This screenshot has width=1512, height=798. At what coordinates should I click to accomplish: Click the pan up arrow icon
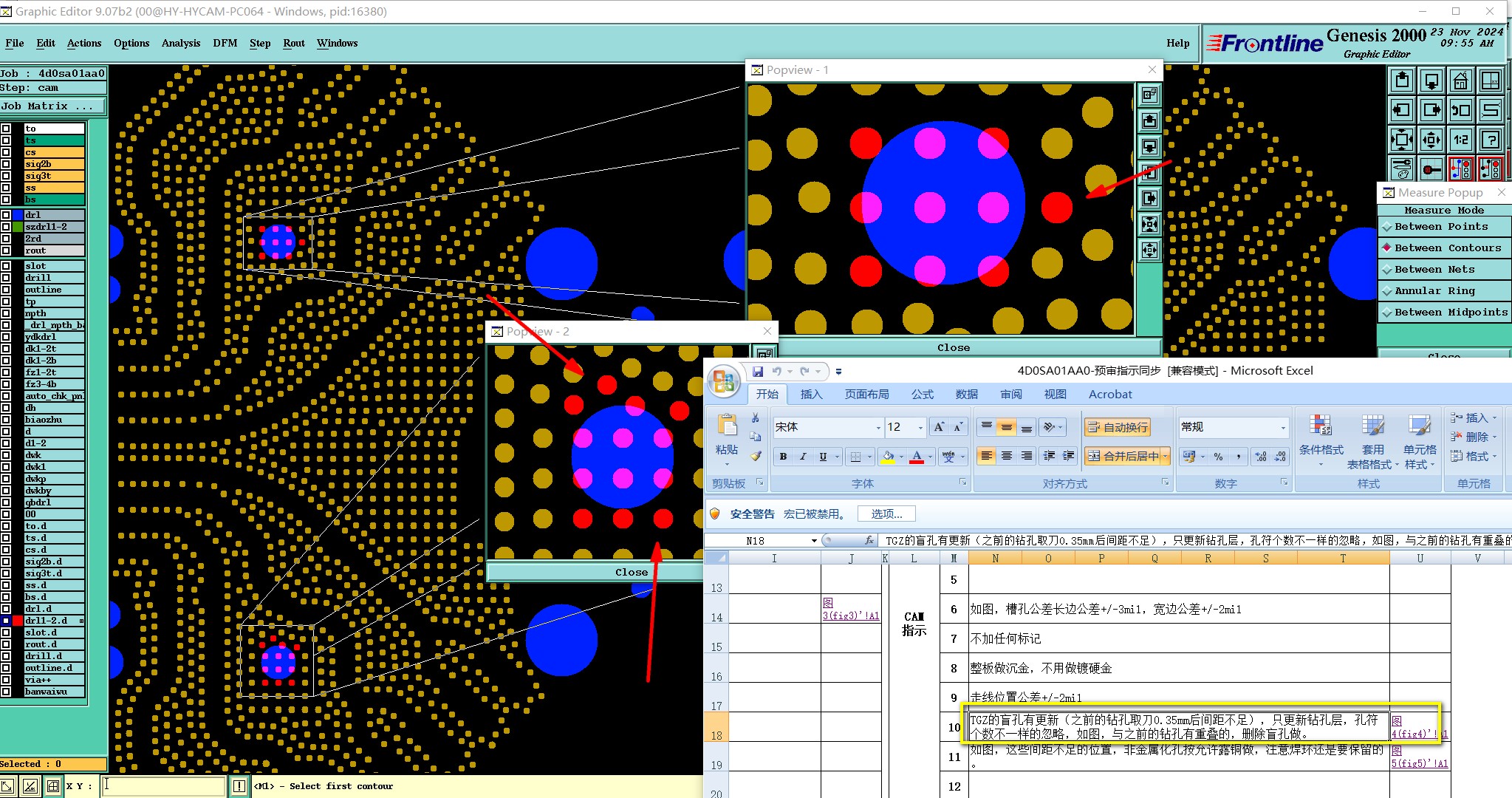pyautogui.click(x=1402, y=81)
